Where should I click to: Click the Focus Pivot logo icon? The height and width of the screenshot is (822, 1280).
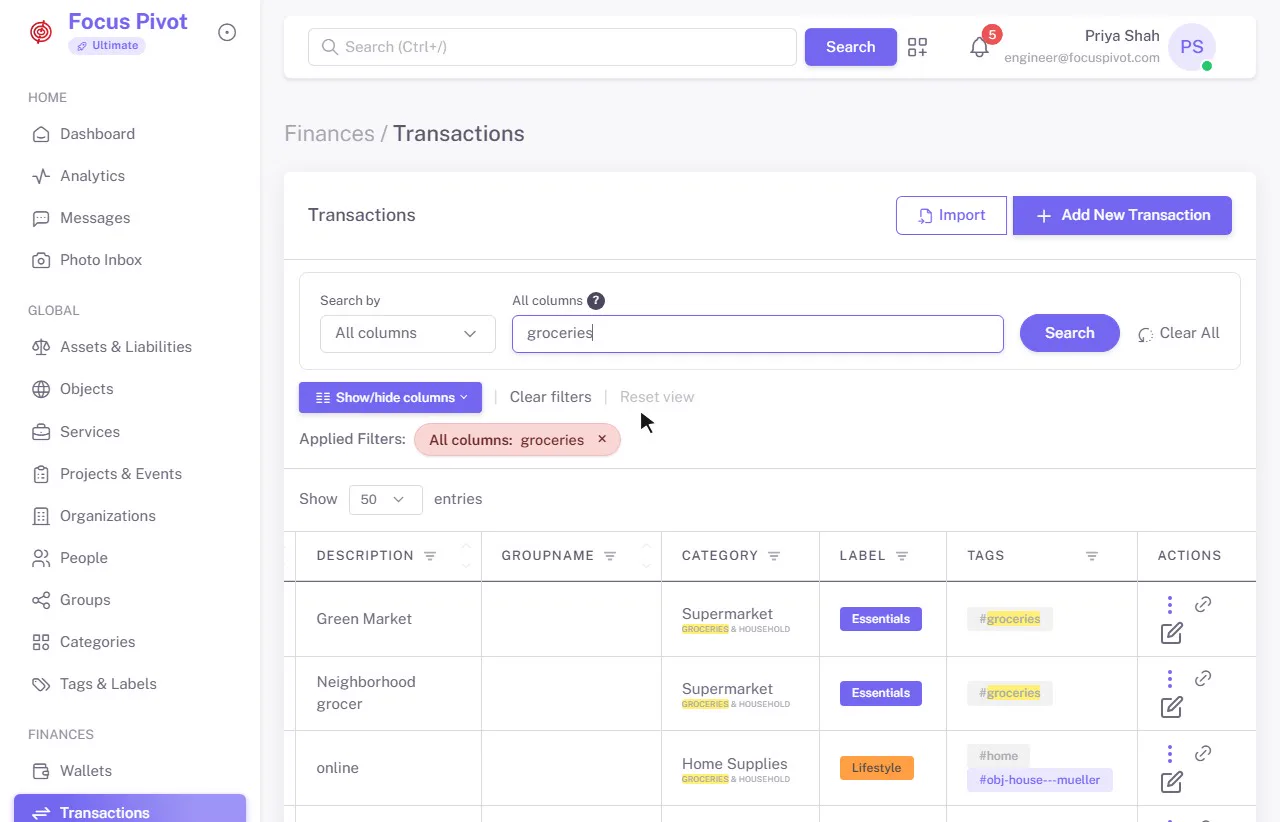pos(40,33)
